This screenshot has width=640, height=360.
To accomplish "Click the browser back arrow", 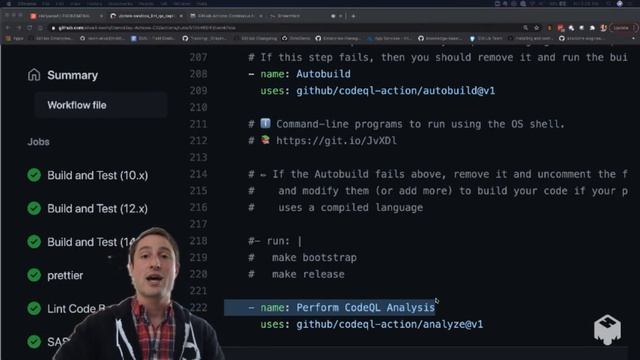I will point(7,28).
